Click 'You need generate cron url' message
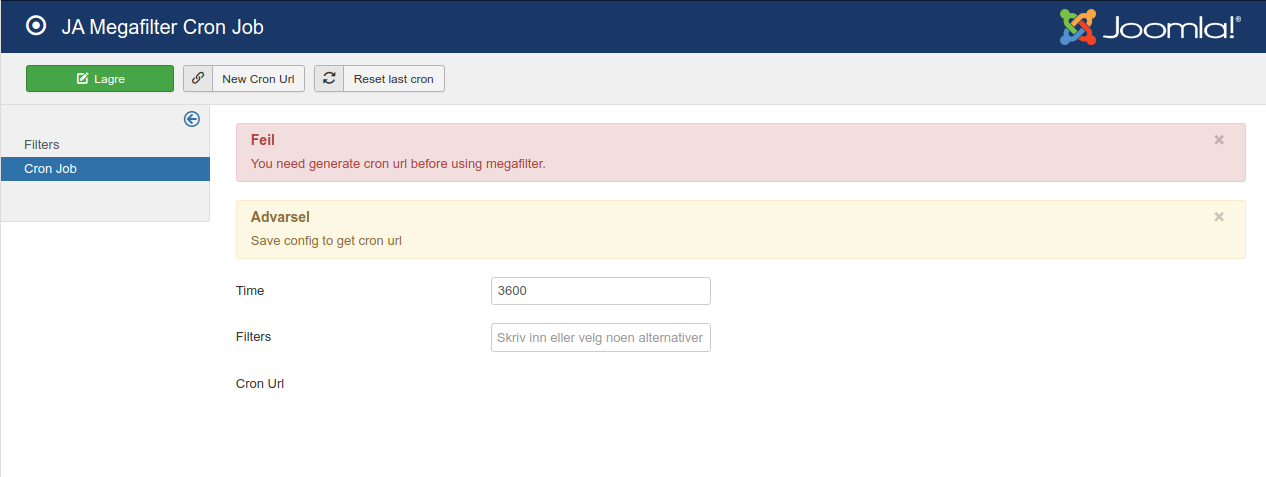Screen dimensions: 1266x477 pyautogui.click(x=398, y=164)
